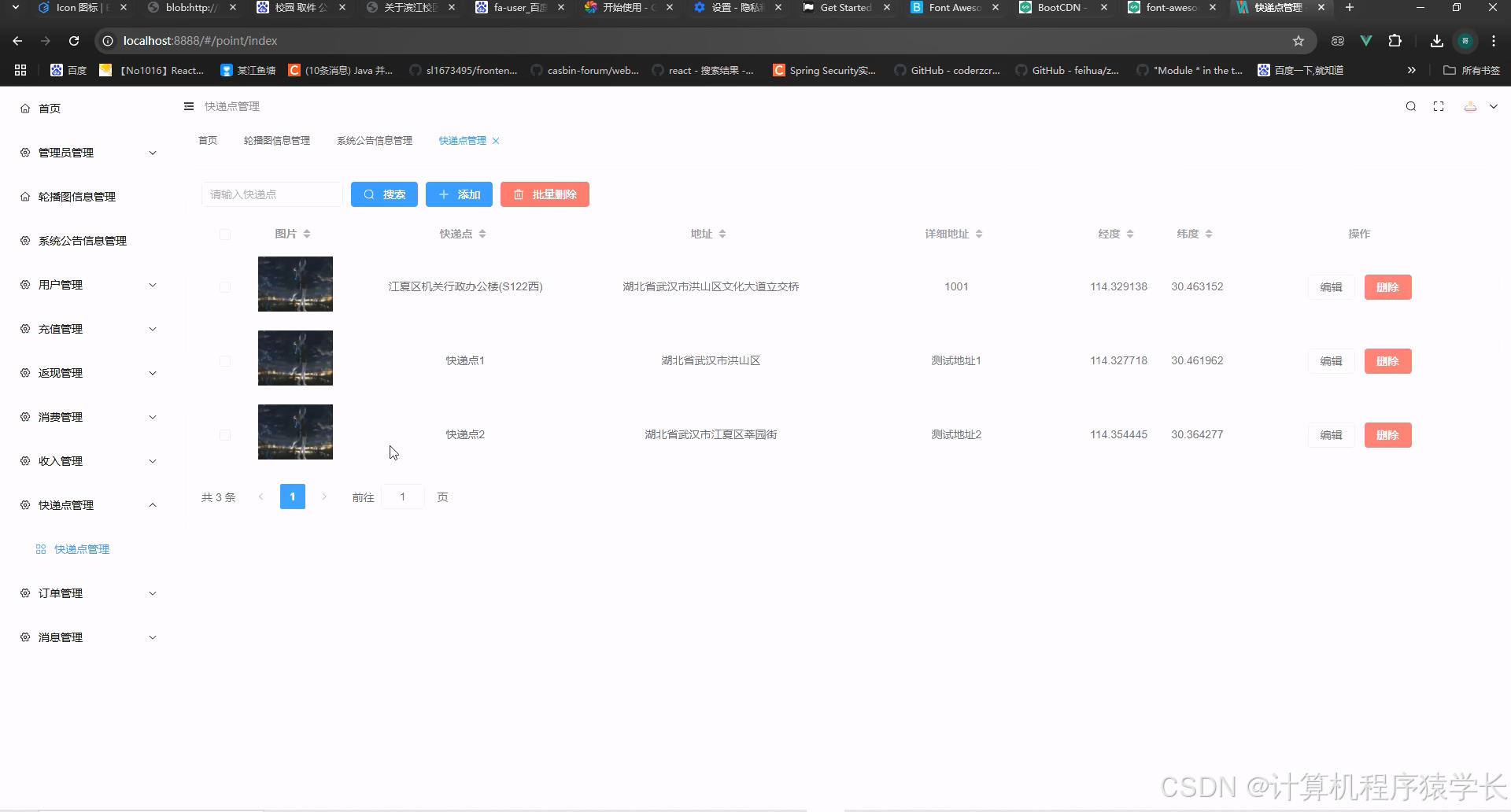This screenshot has height=812, width=1511.
Task: Expand 订单管理 sidebar menu
Action: (87, 593)
